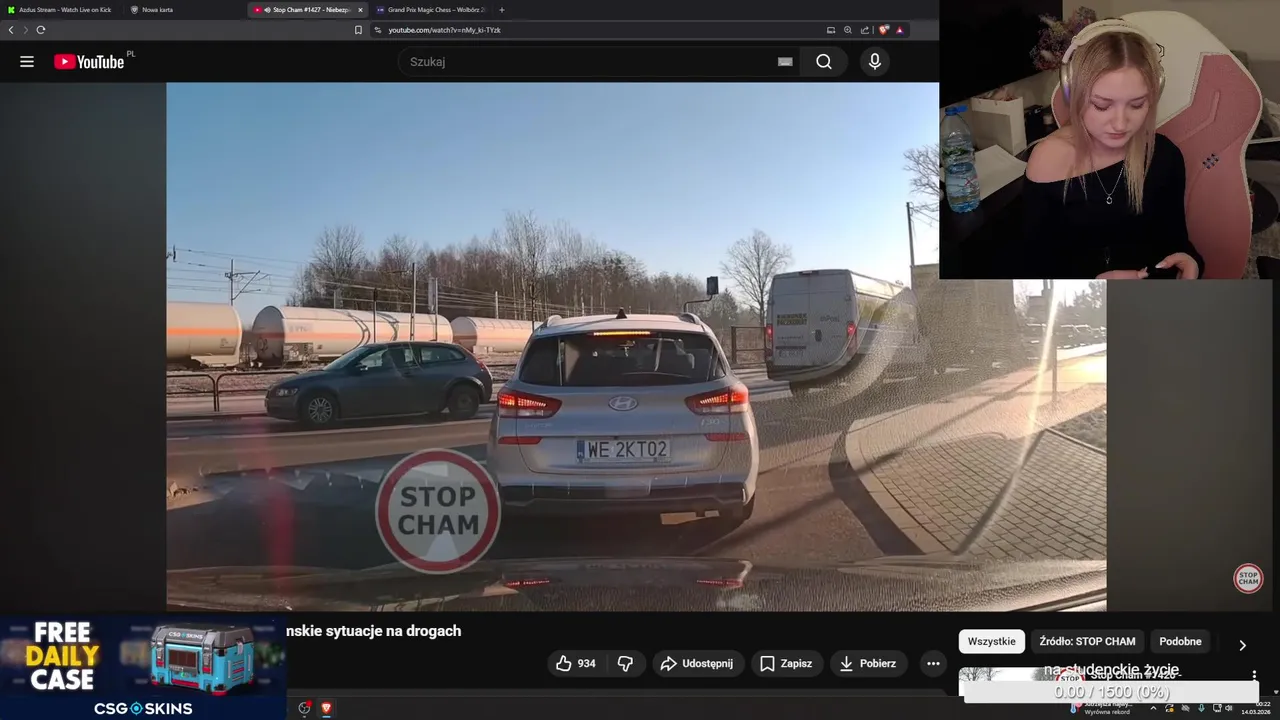Close the Stop Cham #1427 tab
The image size is (1280, 720).
tap(360, 10)
